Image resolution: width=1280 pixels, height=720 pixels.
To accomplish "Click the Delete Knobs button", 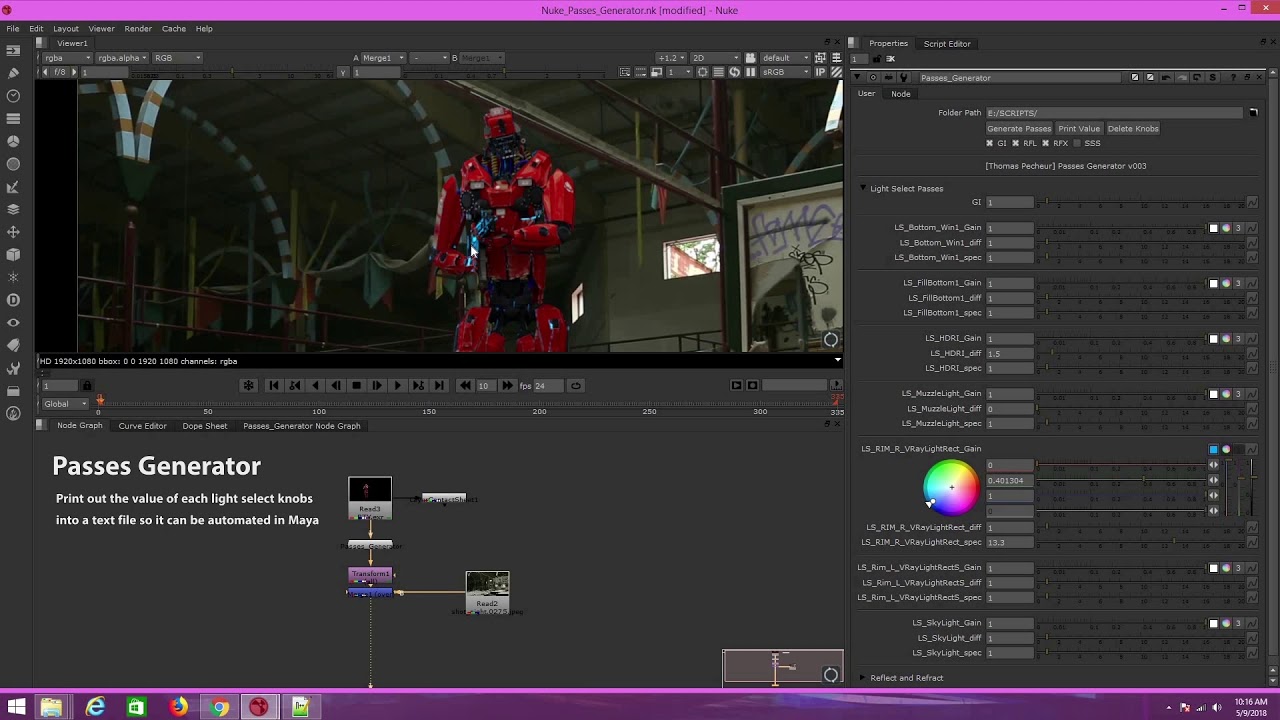I will click(1133, 128).
